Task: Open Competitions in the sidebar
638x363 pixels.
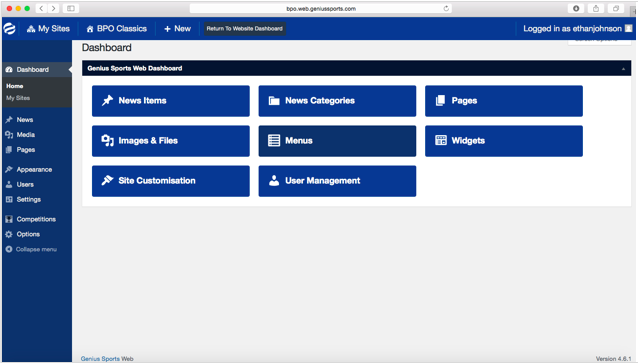Action: coord(36,219)
